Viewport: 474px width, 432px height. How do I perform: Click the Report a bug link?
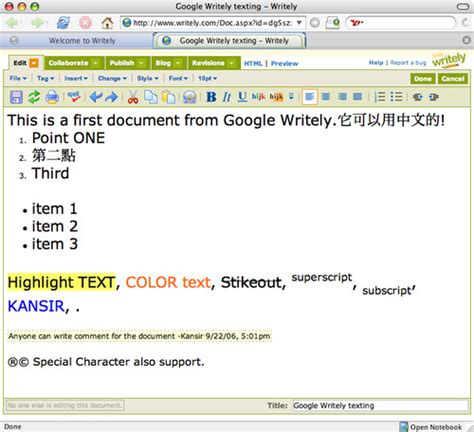[408, 62]
